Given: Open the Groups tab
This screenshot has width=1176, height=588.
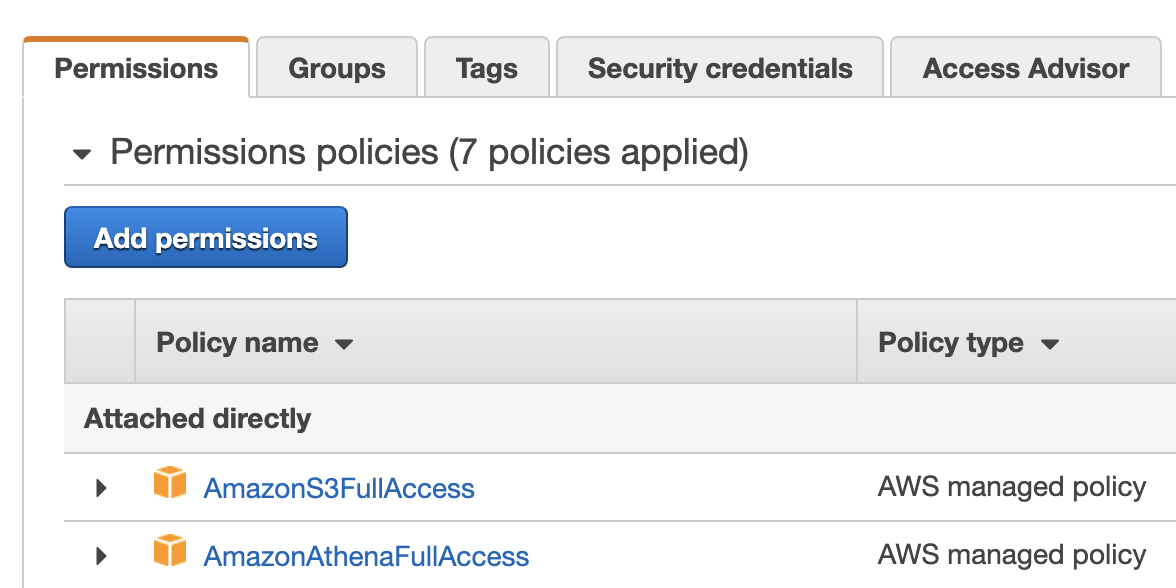Looking at the screenshot, I should pos(337,68).
